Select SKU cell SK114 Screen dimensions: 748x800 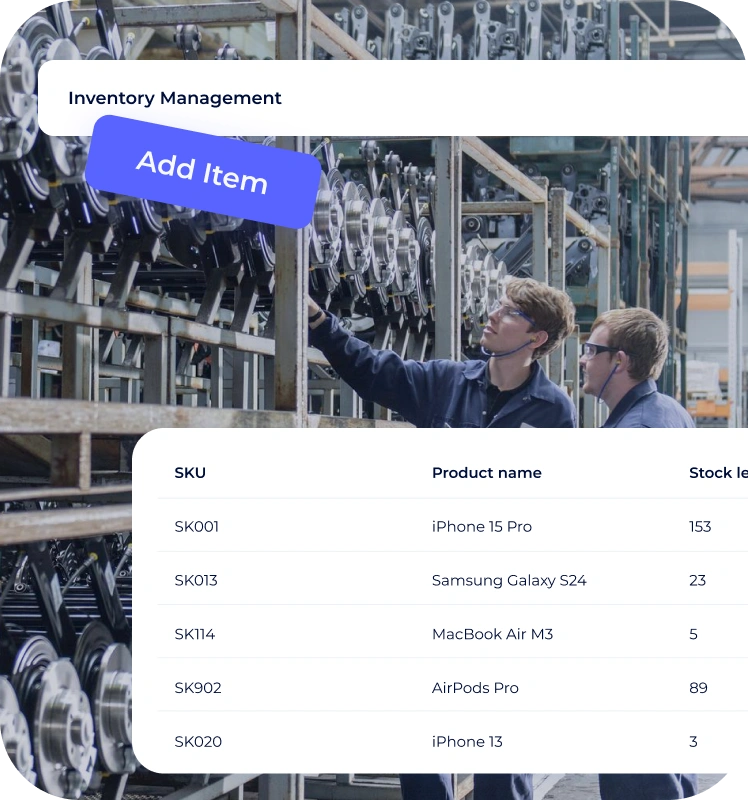point(195,634)
